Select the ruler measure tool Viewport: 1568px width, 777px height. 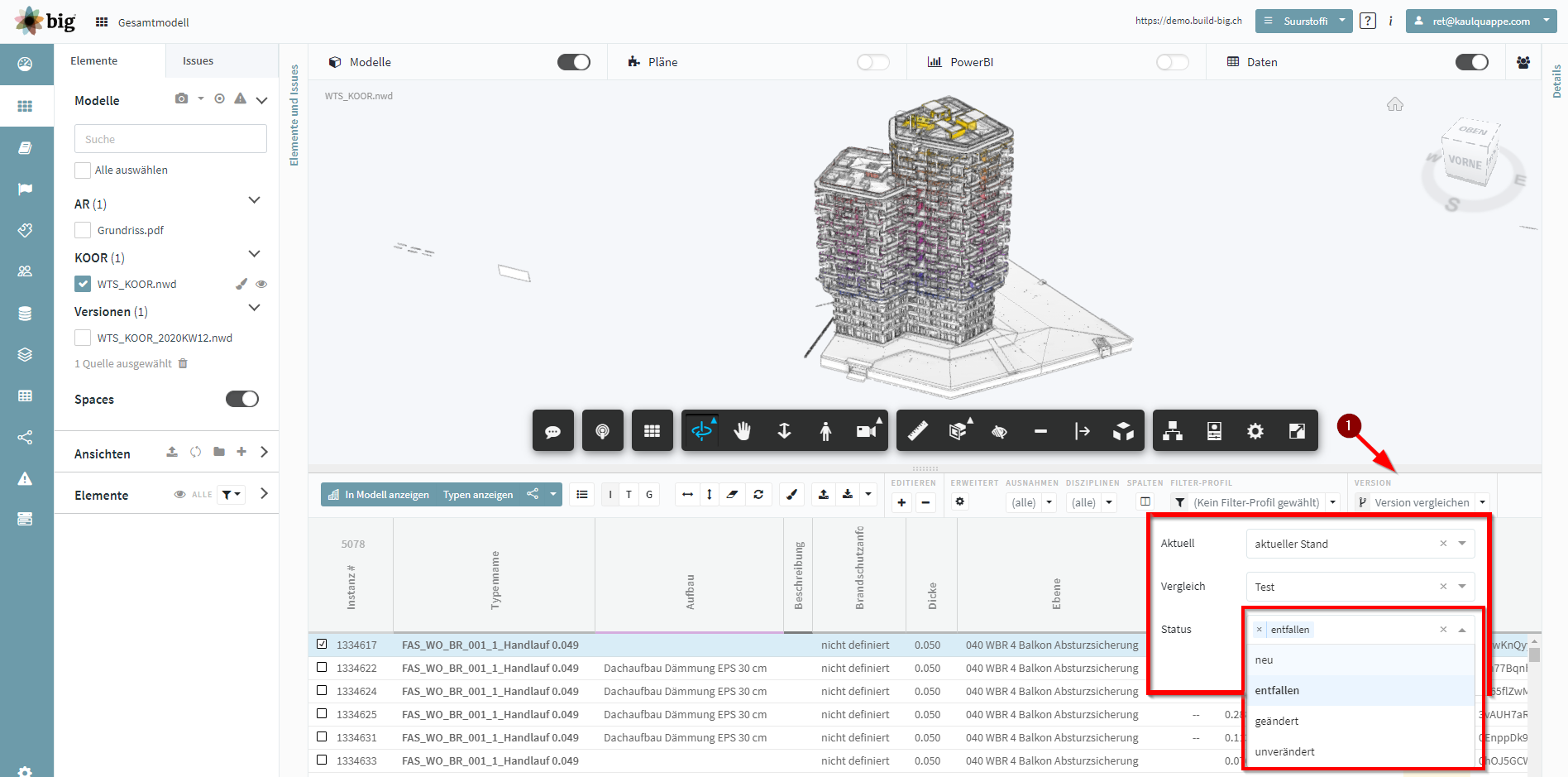point(917,431)
